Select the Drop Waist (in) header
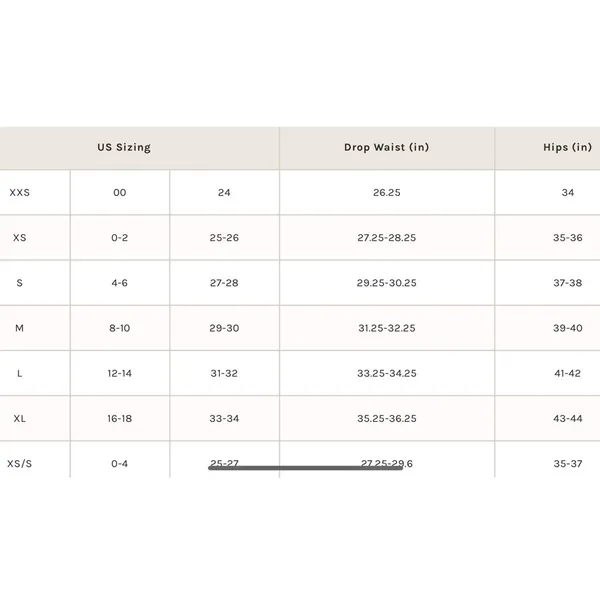 tap(386, 147)
